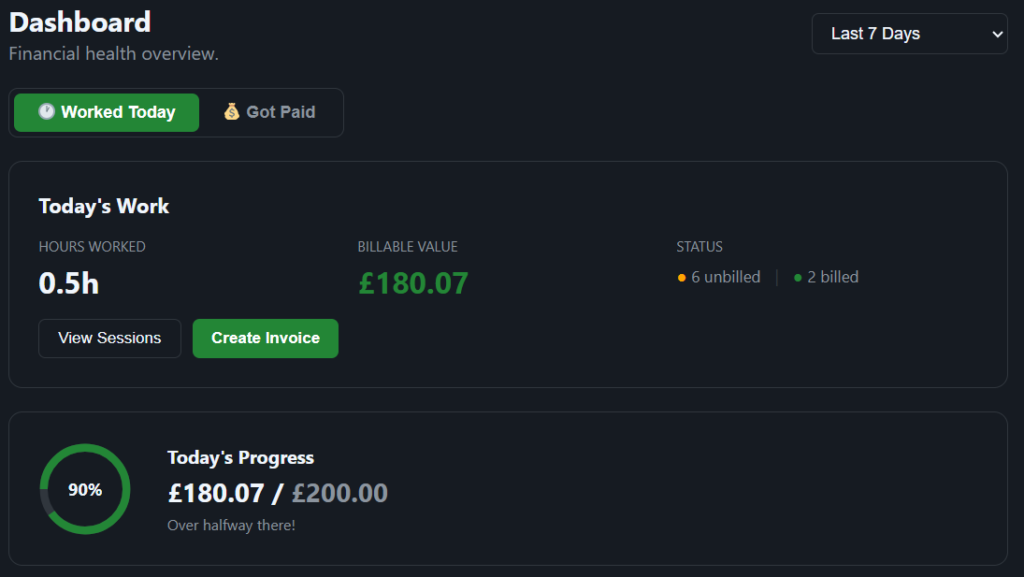Switch to the Got Paid tab
Screen dimensions: 1024x577
coord(270,112)
